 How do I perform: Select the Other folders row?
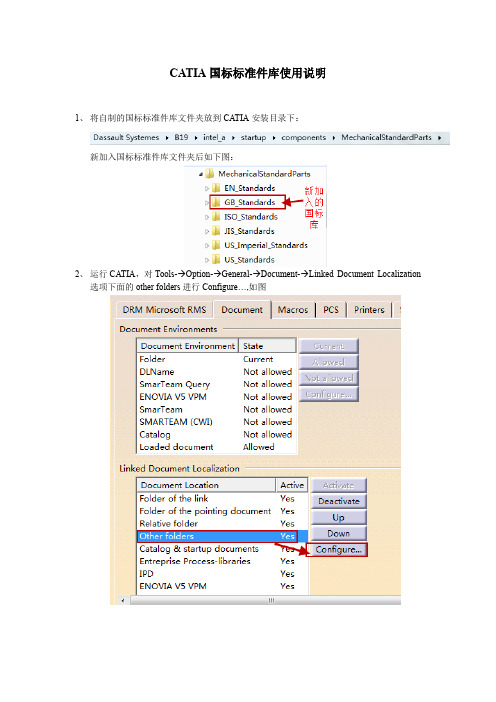222,536
